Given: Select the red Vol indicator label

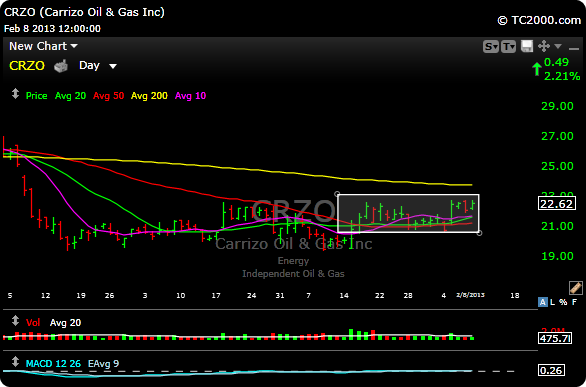Looking at the screenshot, I should pos(33,323).
